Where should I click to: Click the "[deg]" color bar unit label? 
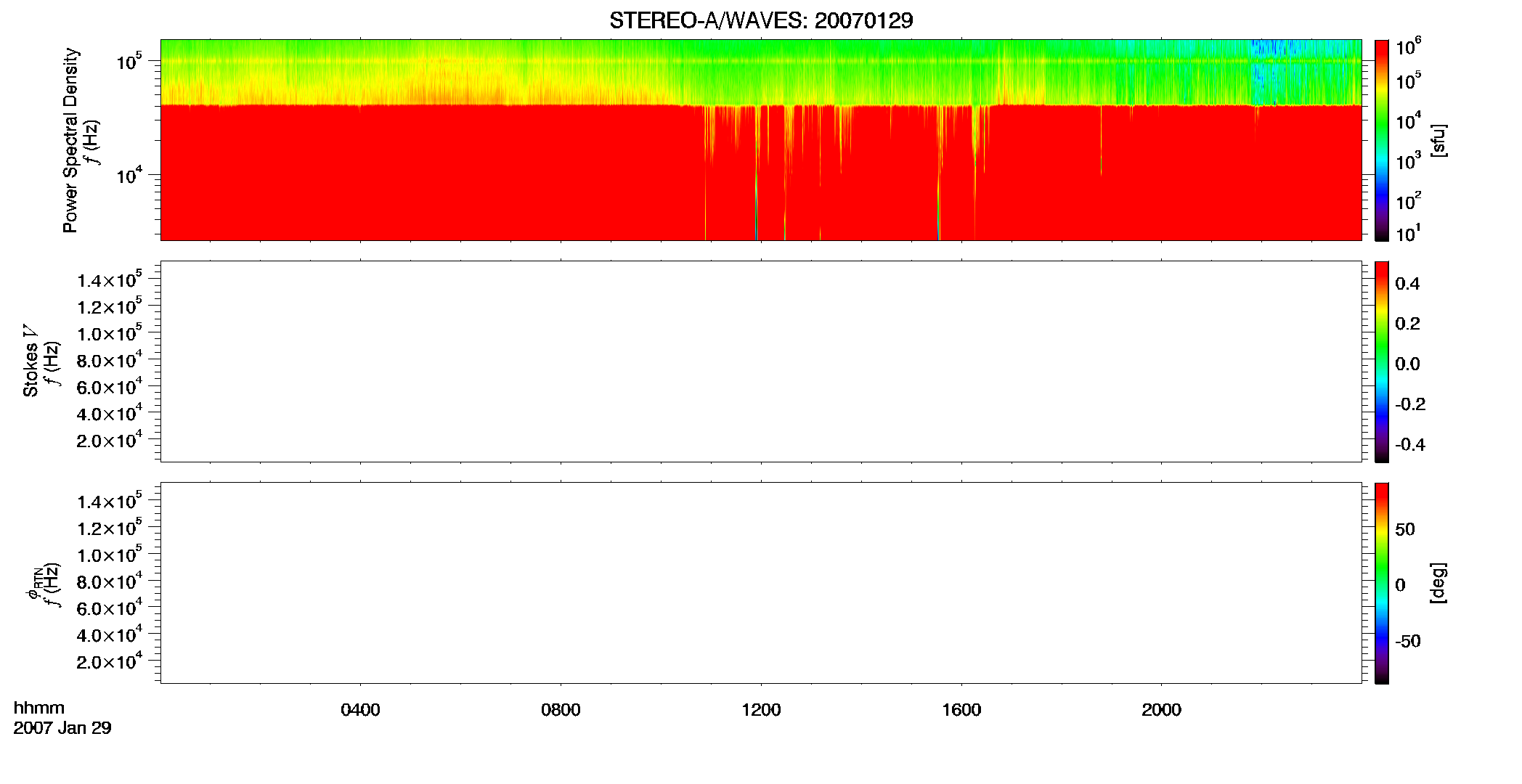1438,583
